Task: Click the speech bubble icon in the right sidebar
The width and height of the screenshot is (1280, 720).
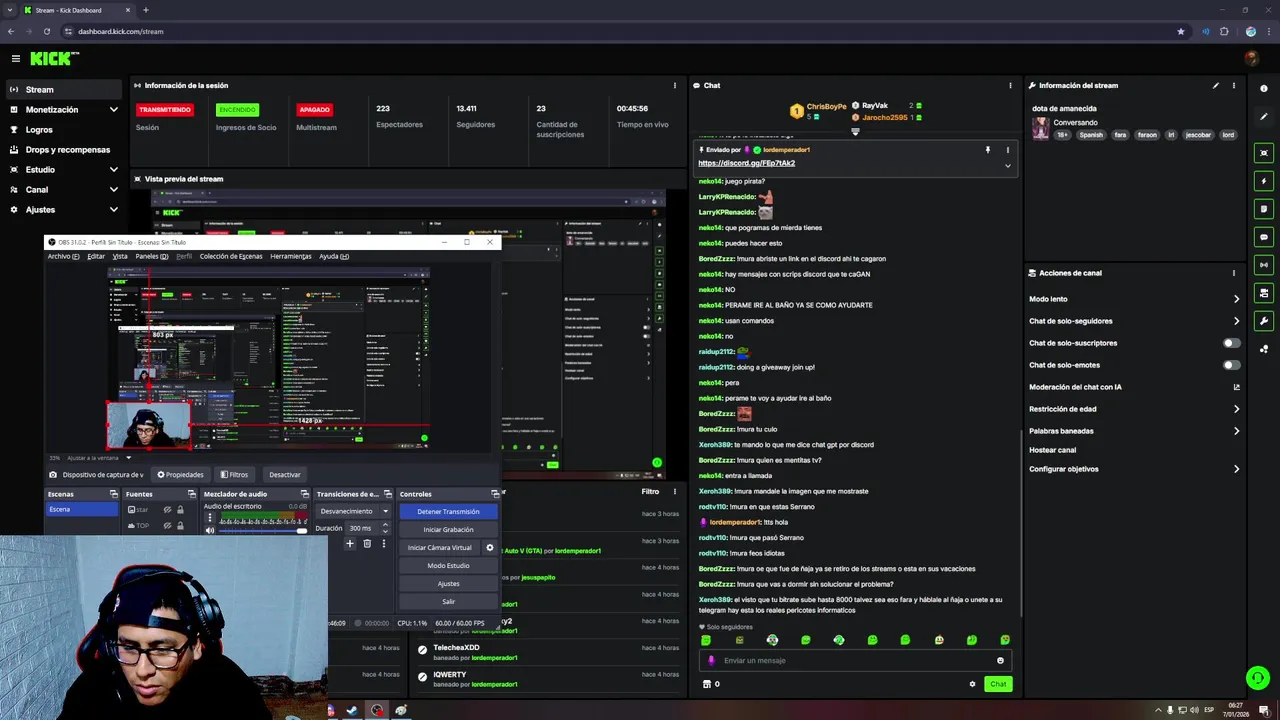Action: [x=1264, y=237]
